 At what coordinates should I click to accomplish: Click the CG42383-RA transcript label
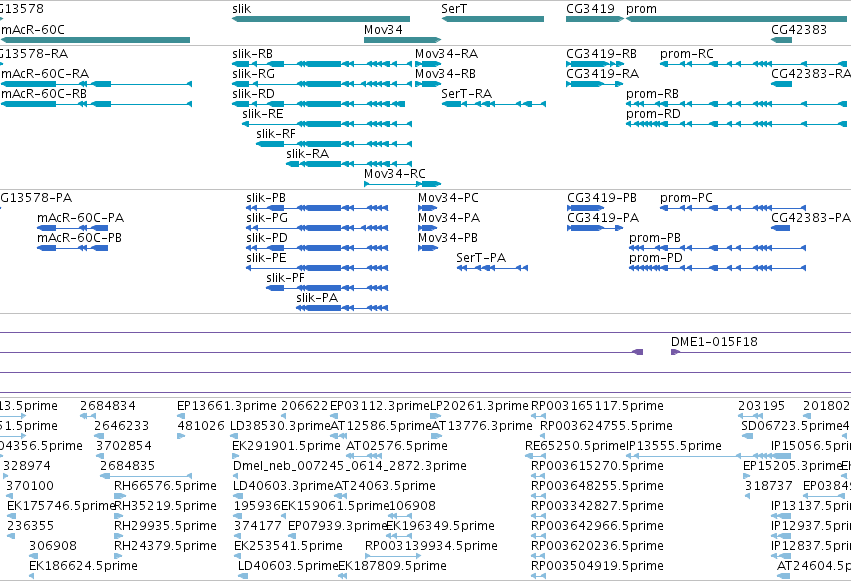coord(810,74)
